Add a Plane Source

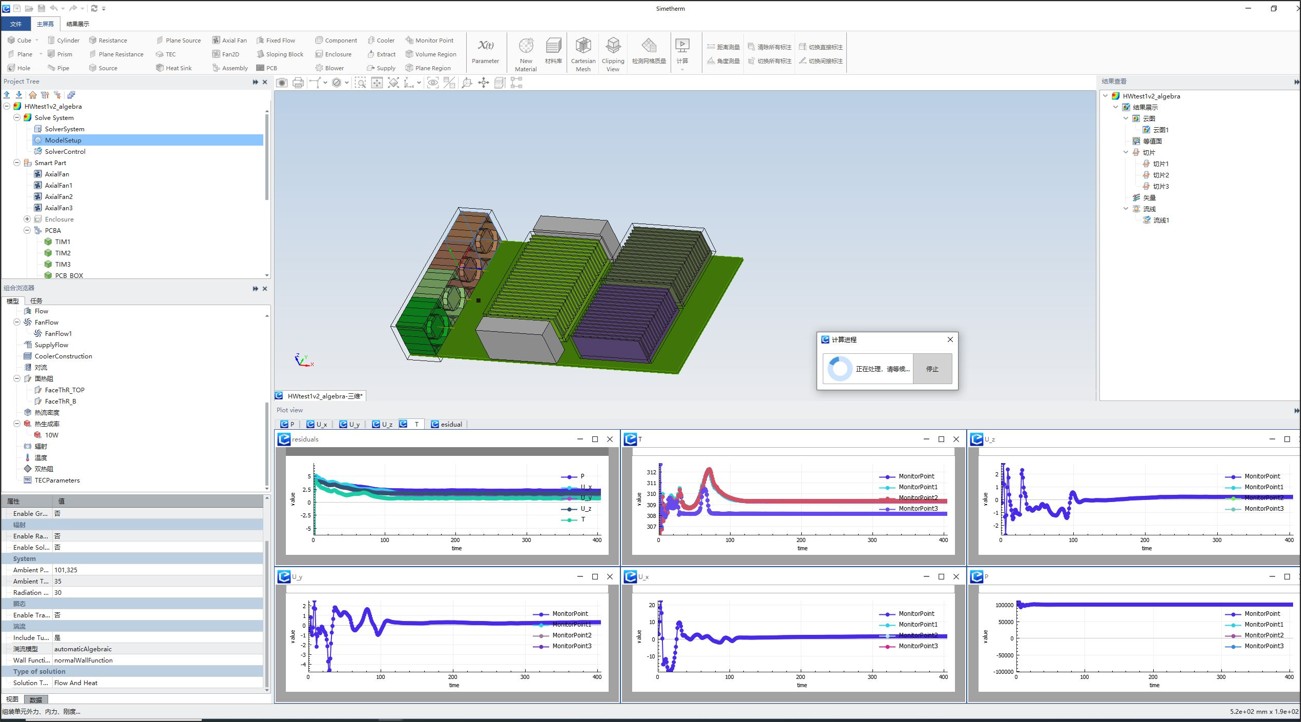point(177,40)
